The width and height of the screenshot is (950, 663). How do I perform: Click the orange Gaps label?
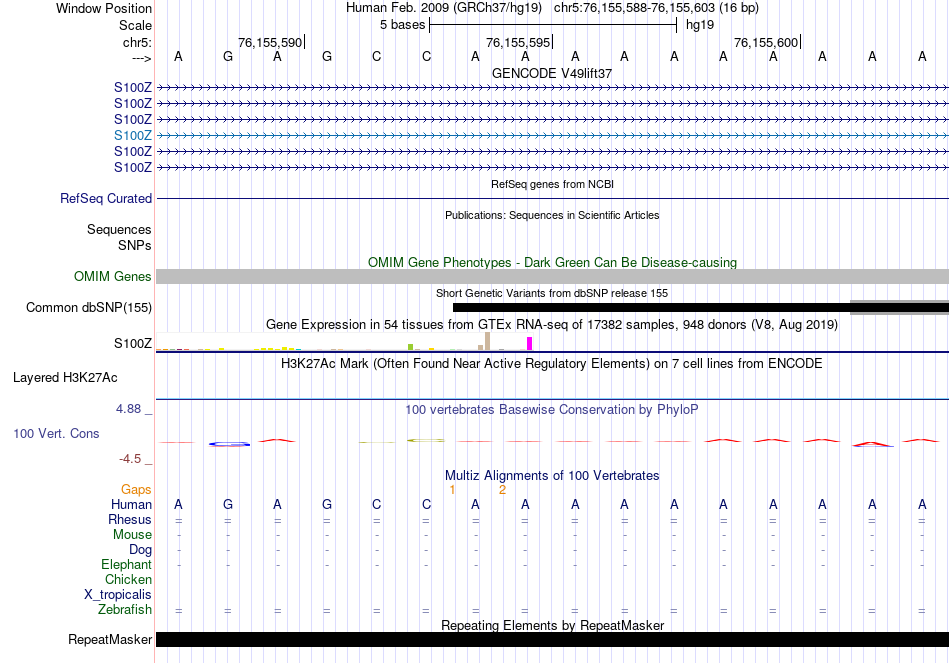click(x=136, y=489)
